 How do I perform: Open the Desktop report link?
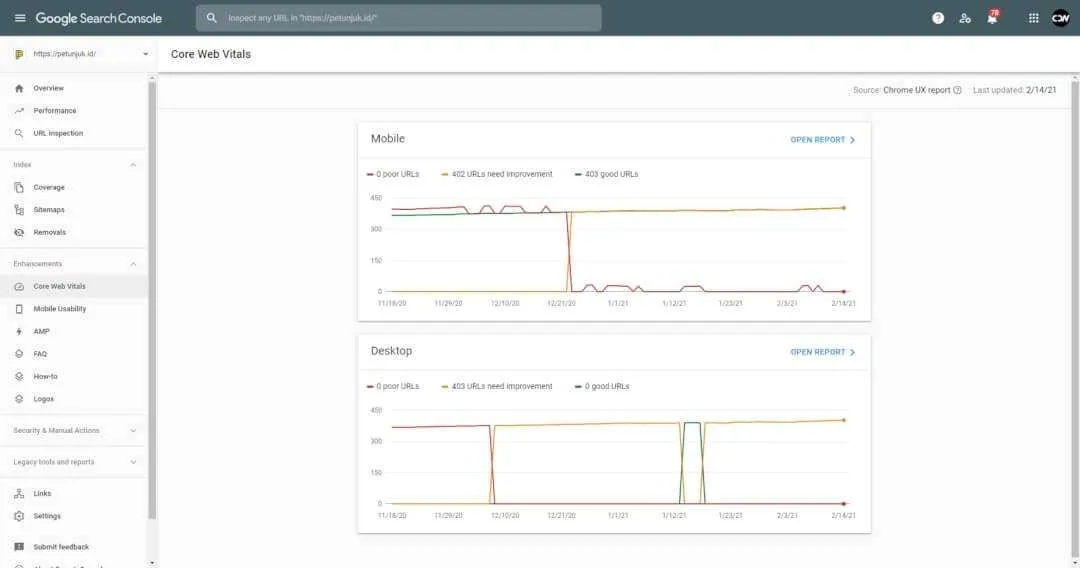pyautogui.click(x=822, y=352)
